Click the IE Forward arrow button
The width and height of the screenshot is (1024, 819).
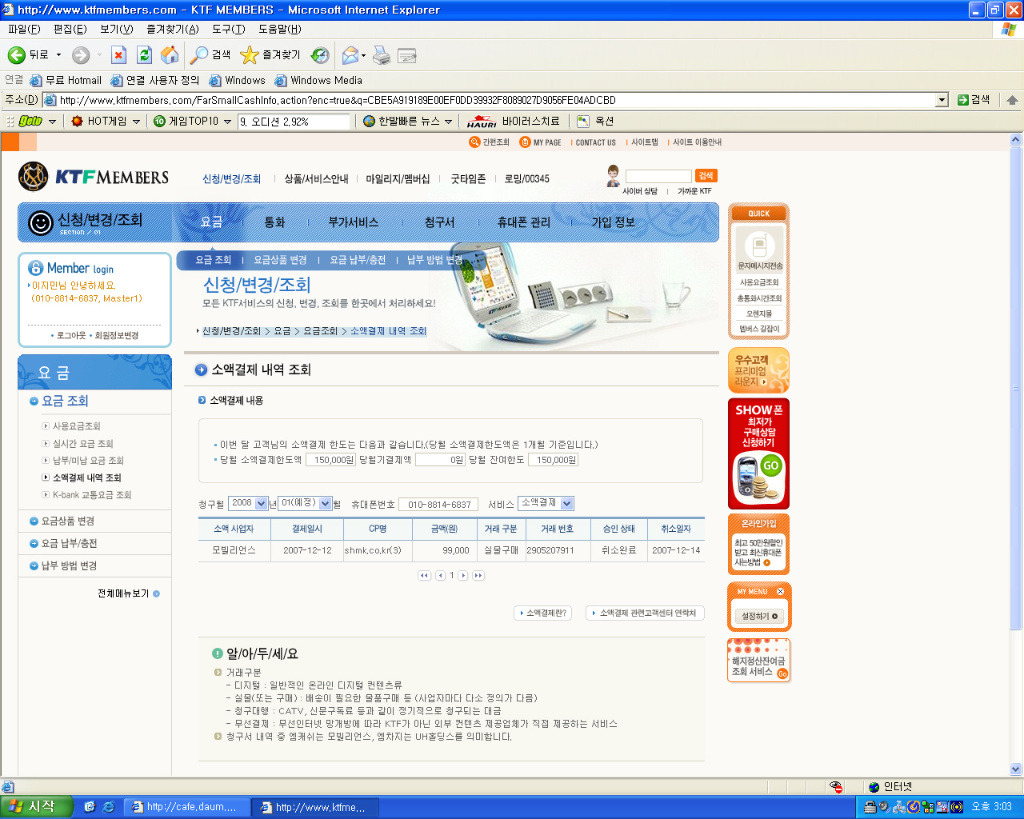click(x=80, y=55)
